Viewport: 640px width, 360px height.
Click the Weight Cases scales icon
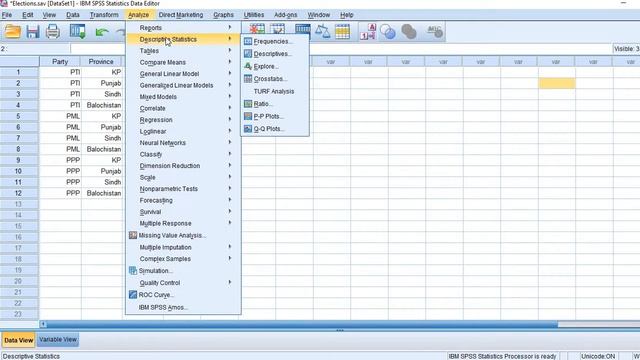(x=322, y=31)
